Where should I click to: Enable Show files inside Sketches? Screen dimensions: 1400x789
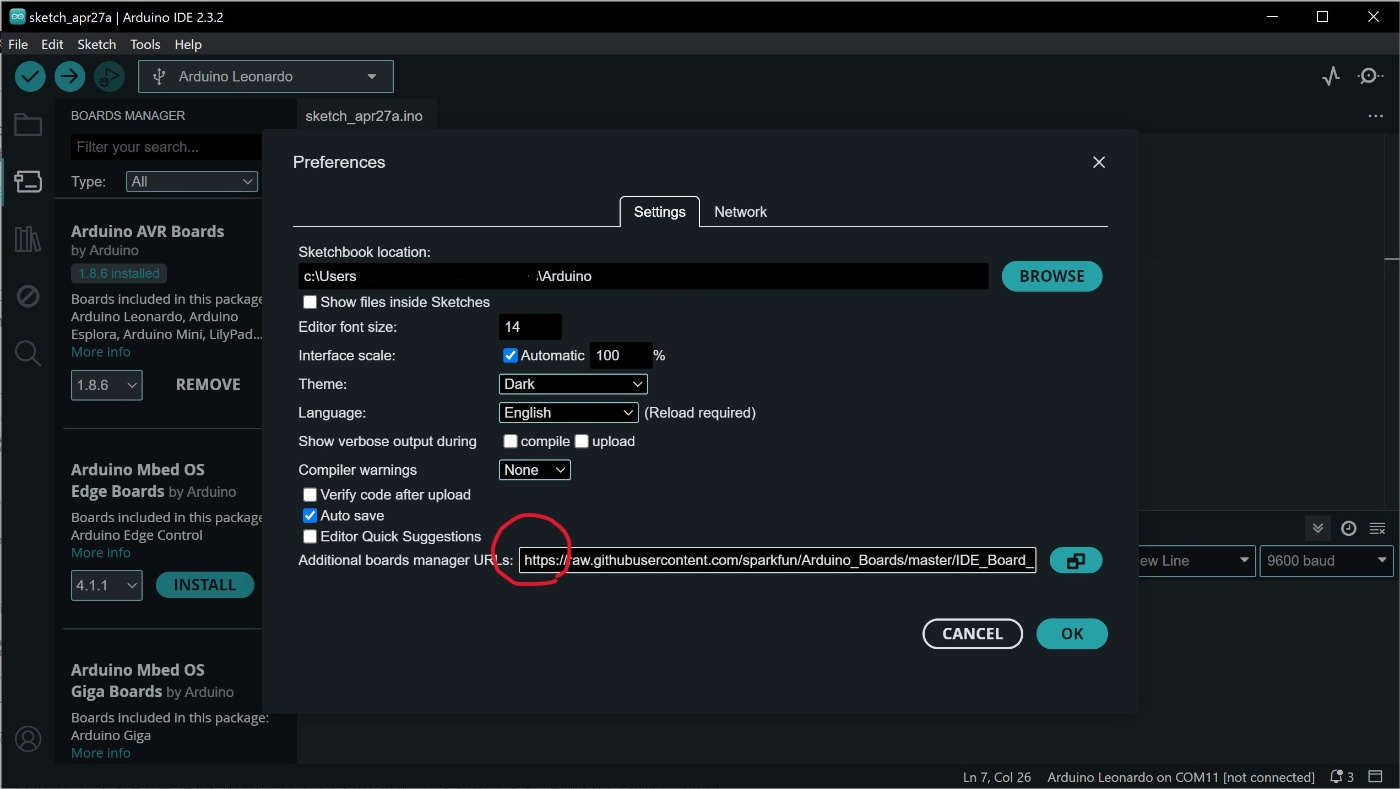point(310,302)
